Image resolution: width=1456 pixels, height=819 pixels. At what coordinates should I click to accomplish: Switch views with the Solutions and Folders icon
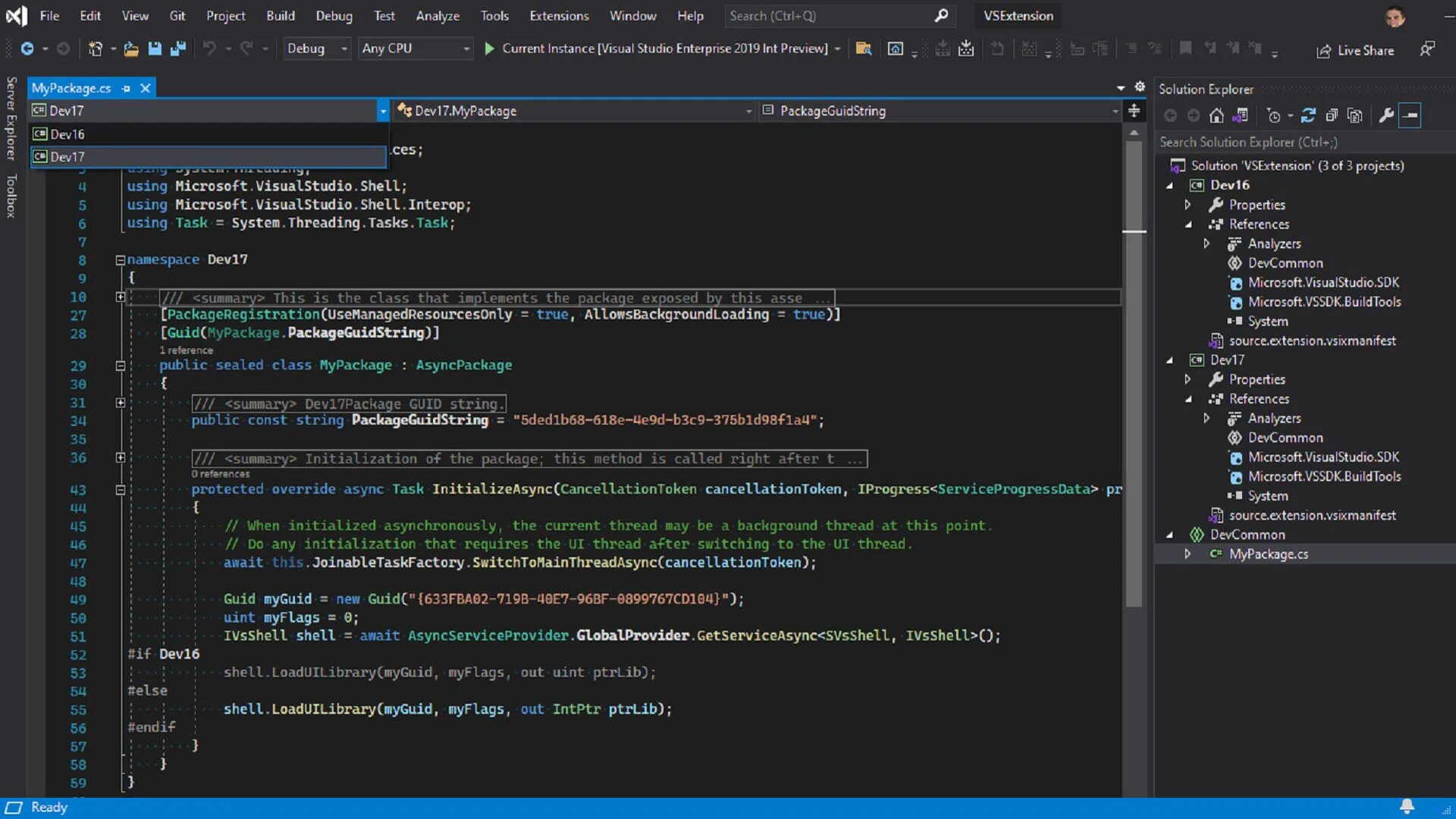[x=1241, y=115]
